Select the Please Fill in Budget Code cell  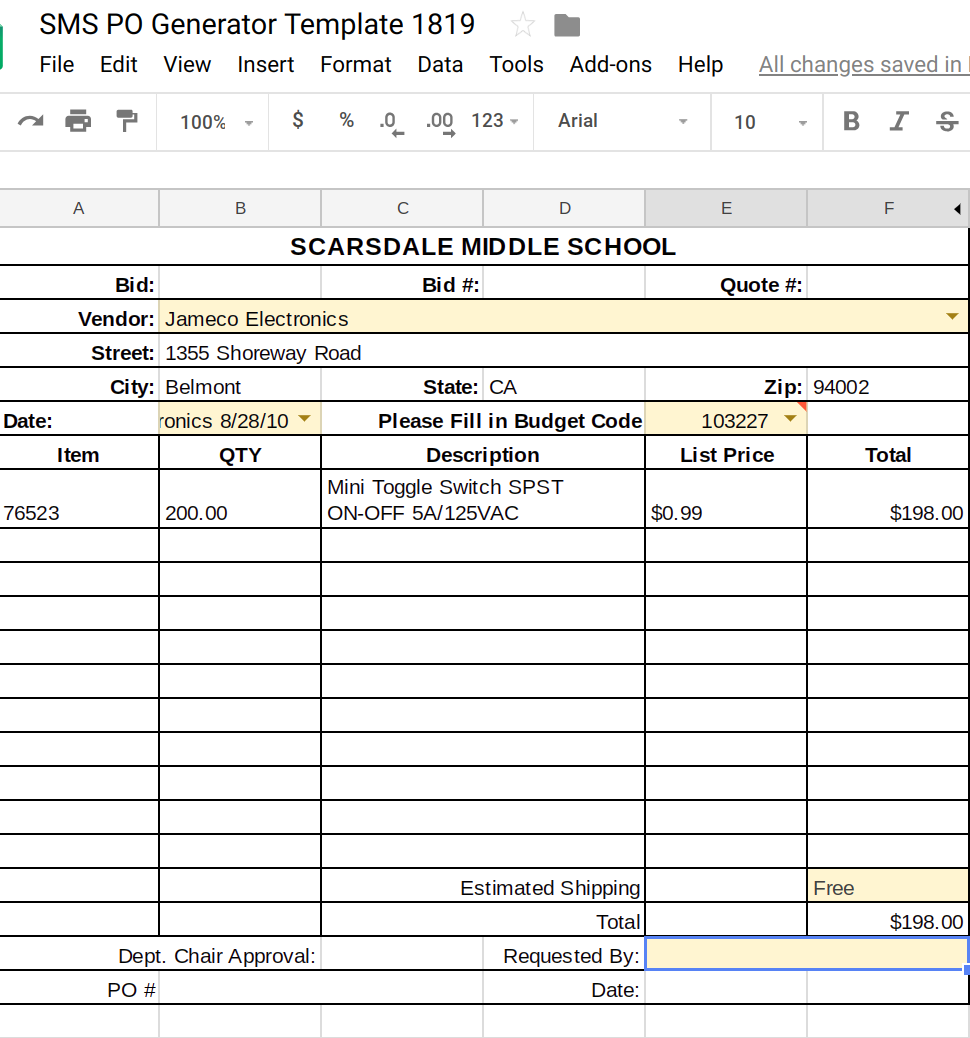coord(483,420)
